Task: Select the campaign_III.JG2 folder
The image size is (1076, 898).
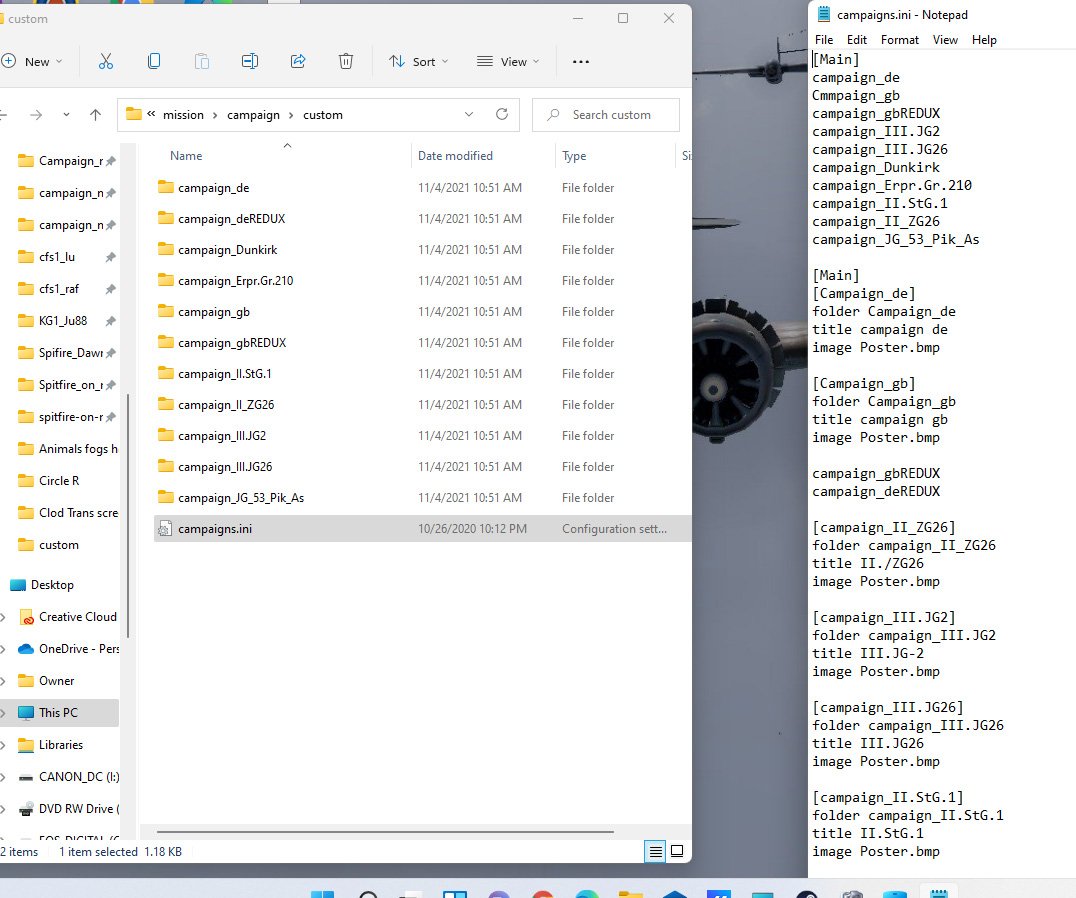Action: 222,436
